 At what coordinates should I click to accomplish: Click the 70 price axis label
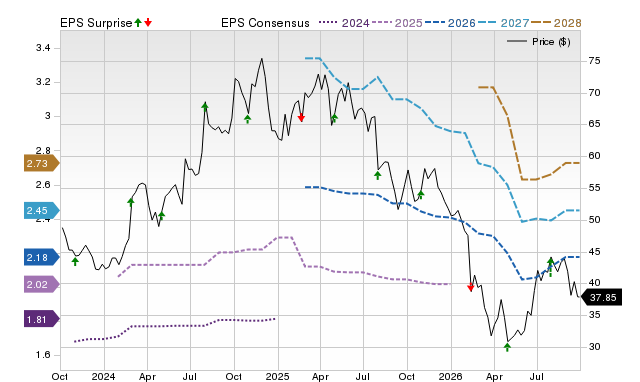pyautogui.click(x=594, y=93)
